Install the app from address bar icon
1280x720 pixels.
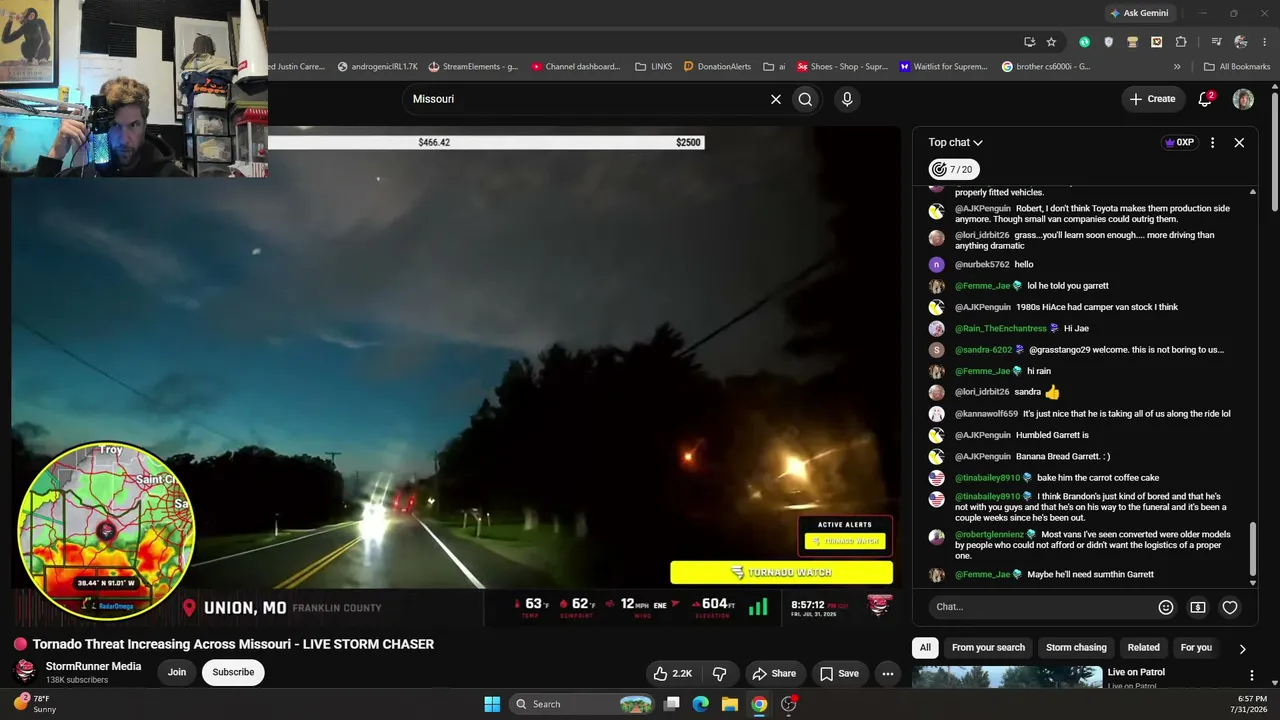[1029, 42]
